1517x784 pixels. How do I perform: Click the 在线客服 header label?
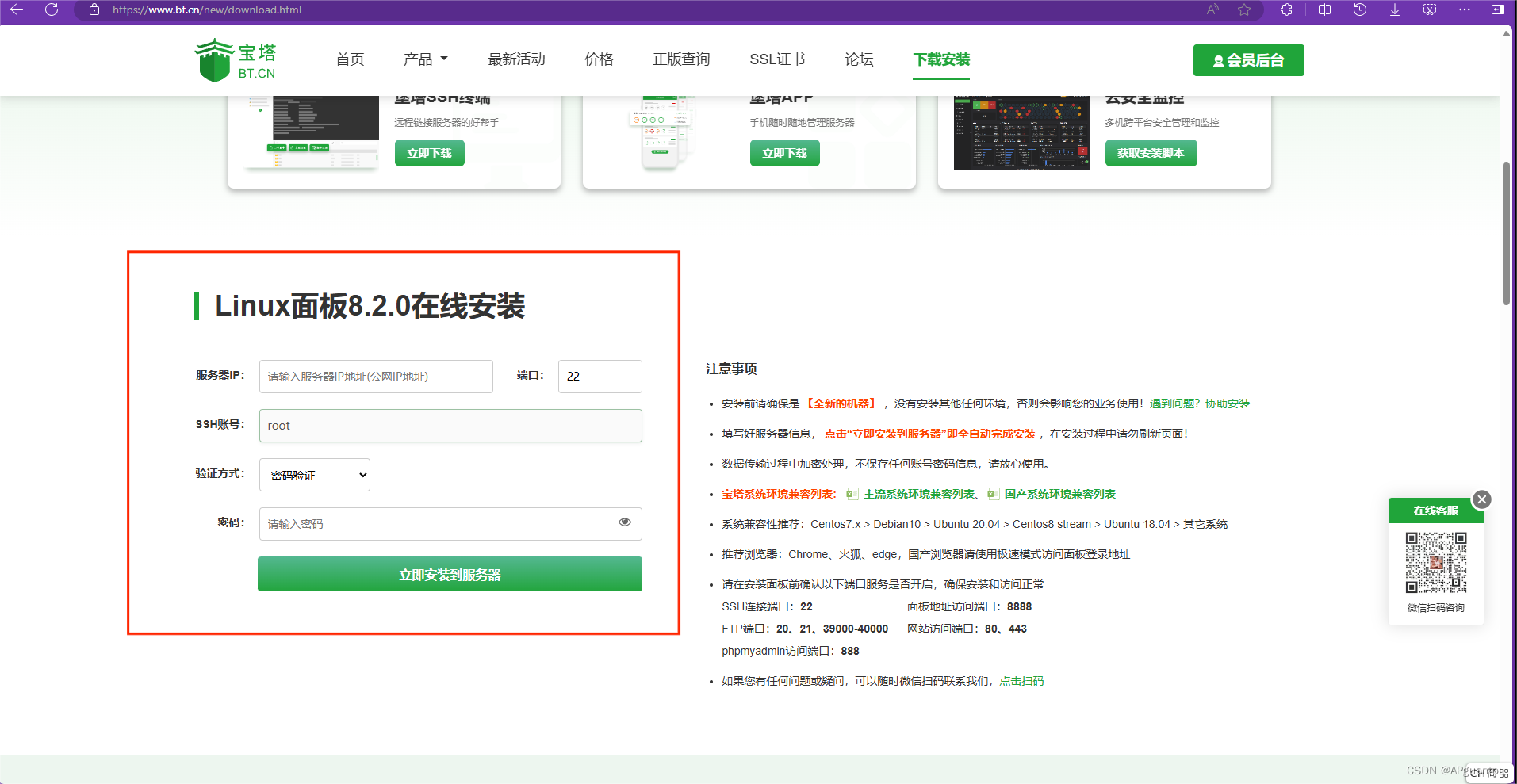(x=1435, y=511)
